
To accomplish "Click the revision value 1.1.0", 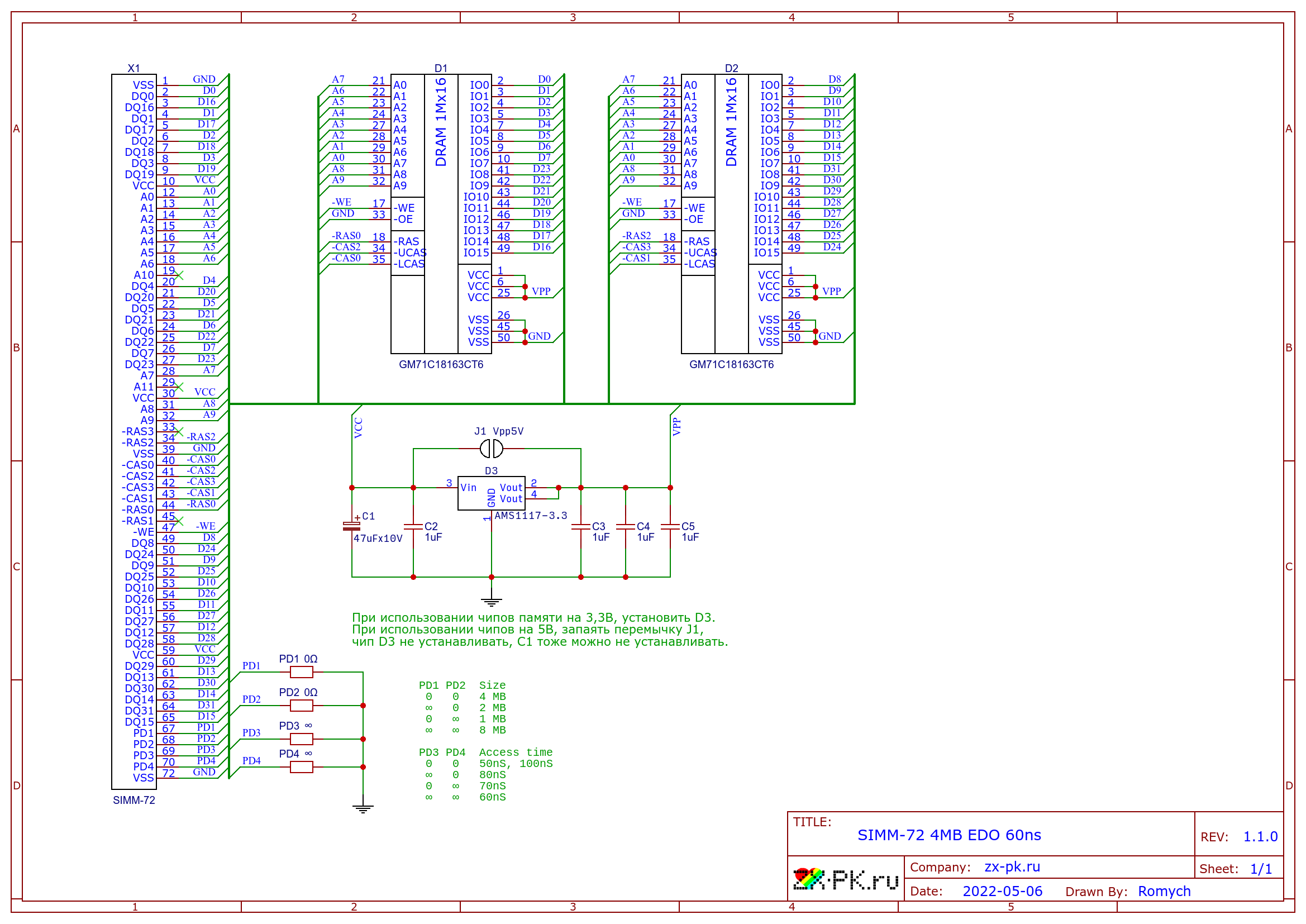I will [x=1260, y=837].
